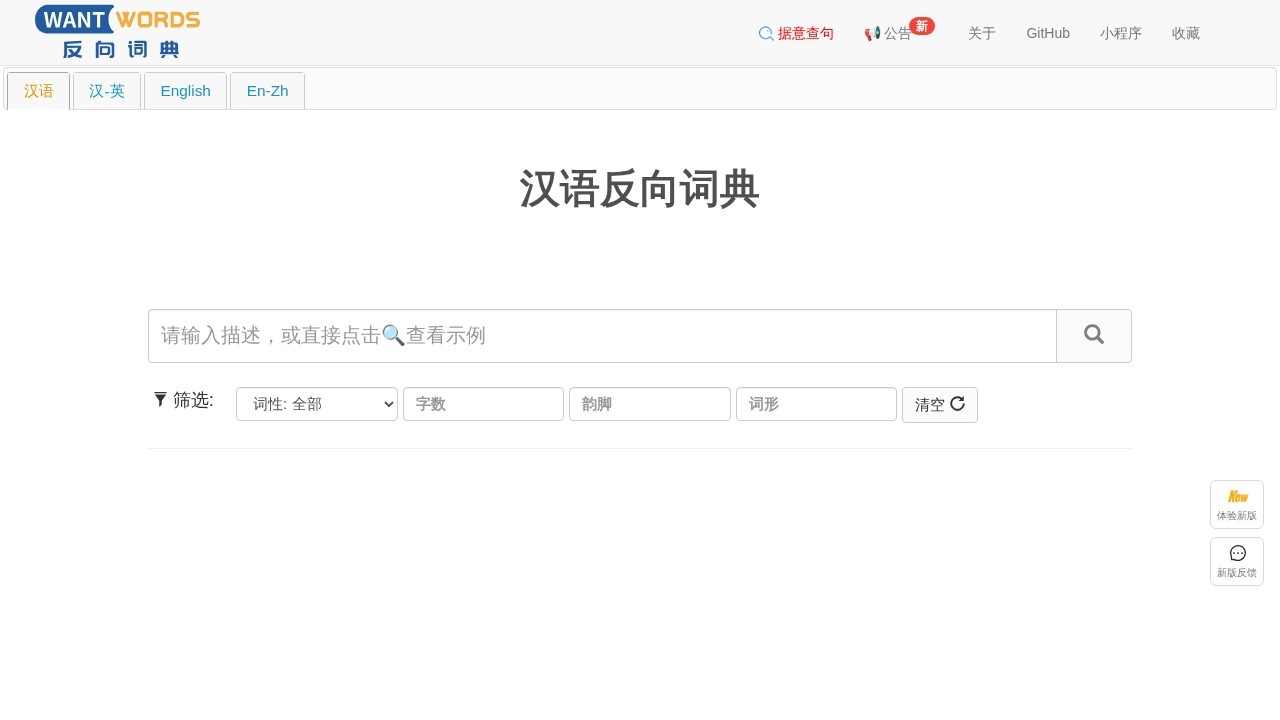Click the 清空 clear filters button
Viewport: 1280px width, 720px height.
[x=931, y=405]
